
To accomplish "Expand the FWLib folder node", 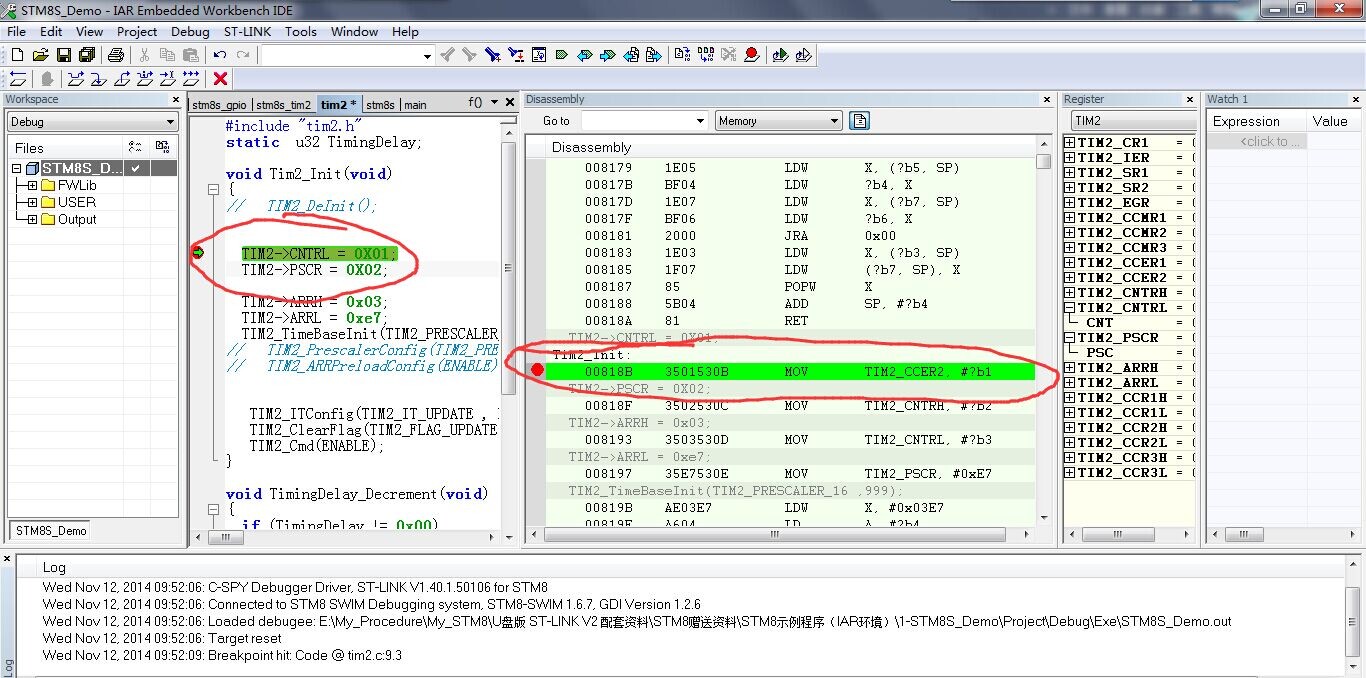I will coord(32,185).
